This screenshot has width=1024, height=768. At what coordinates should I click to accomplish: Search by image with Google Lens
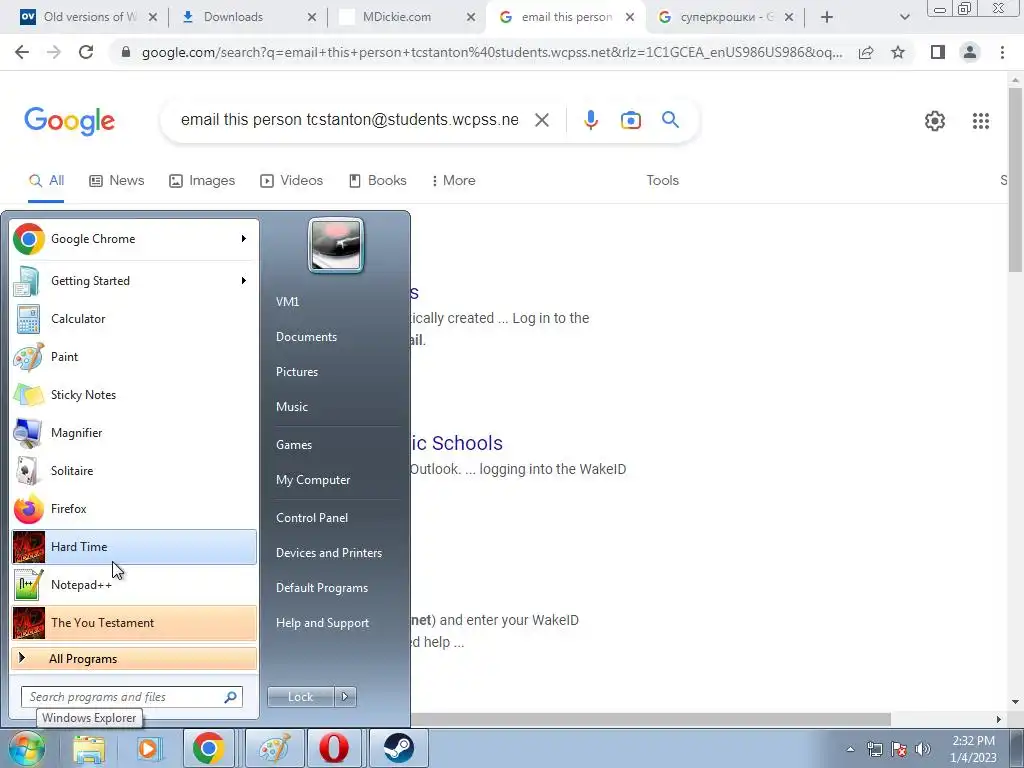click(630, 120)
